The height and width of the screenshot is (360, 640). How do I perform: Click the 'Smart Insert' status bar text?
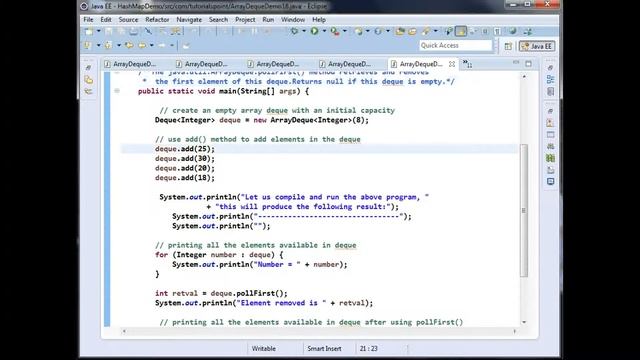pyautogui.click(x=324, y=349)
